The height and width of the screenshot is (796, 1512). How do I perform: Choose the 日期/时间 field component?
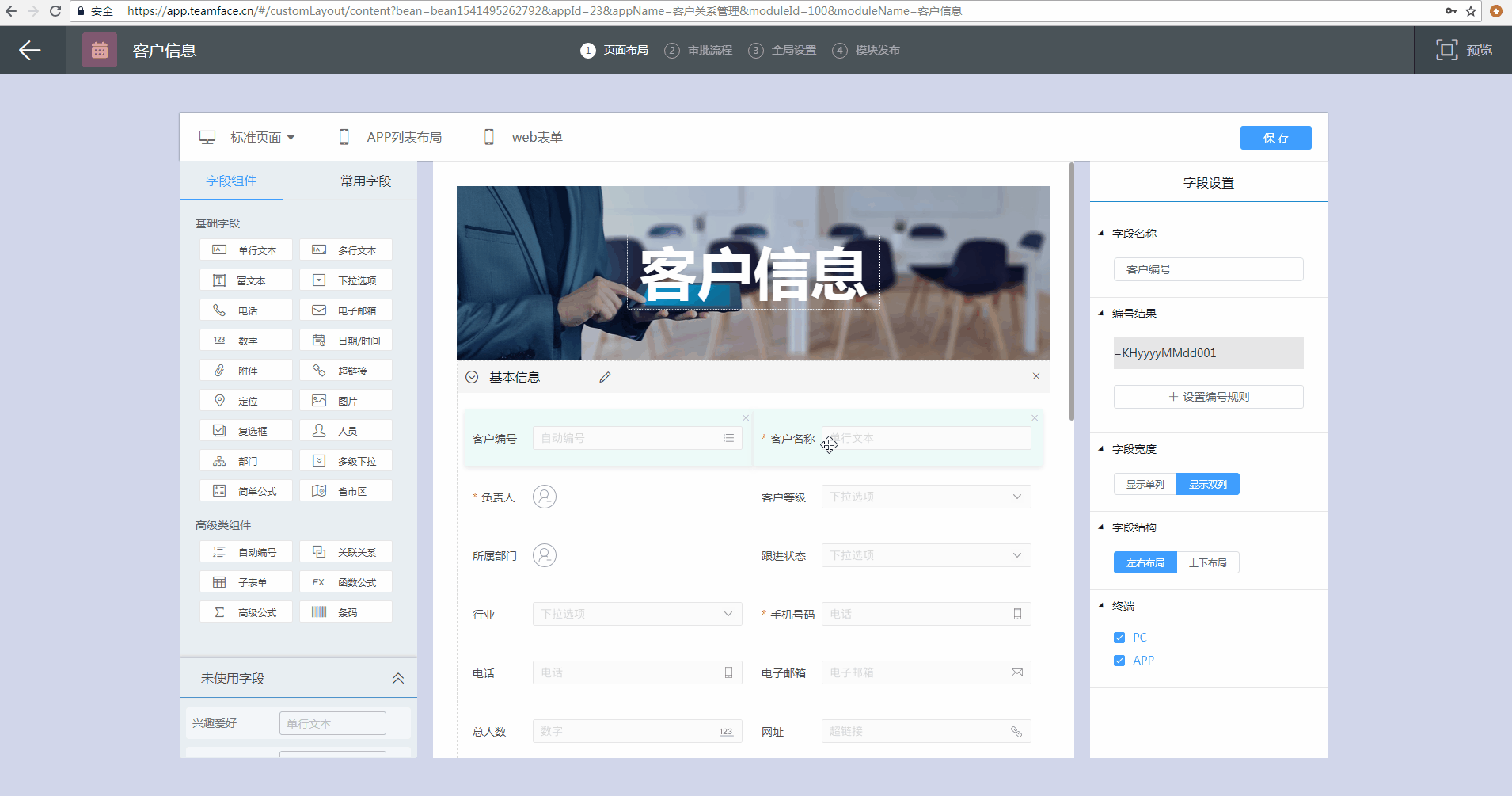click(x=346, y=341)
